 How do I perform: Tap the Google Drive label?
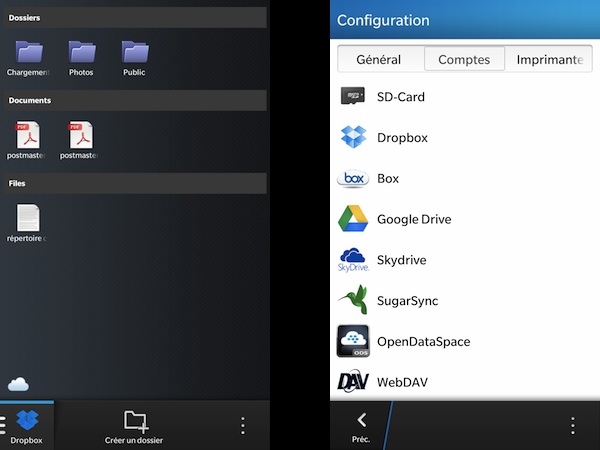(x=414, y=219)
